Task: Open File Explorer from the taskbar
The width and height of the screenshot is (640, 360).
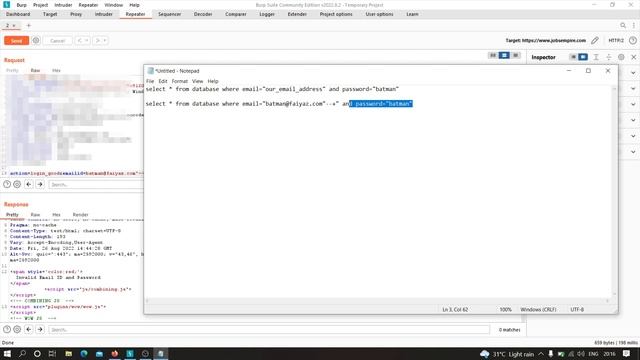Action: tap(69, 354)
